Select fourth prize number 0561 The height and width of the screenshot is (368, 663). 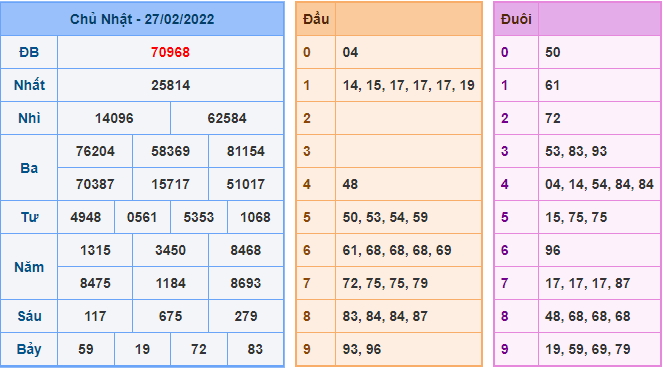(x=142, y=217)
